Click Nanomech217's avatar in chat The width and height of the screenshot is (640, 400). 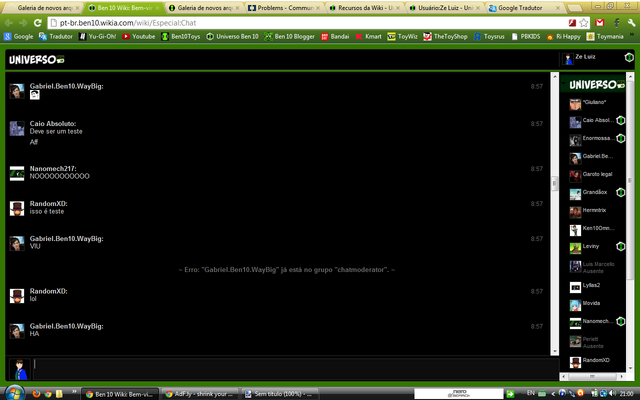[x=17, y=173]
